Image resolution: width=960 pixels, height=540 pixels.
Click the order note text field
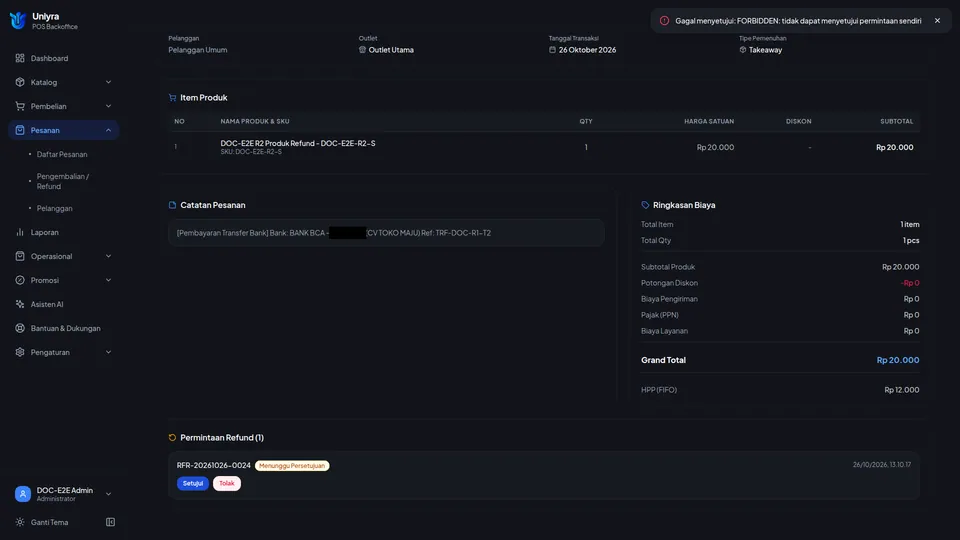pyautogui.click(x=386, y=233)
